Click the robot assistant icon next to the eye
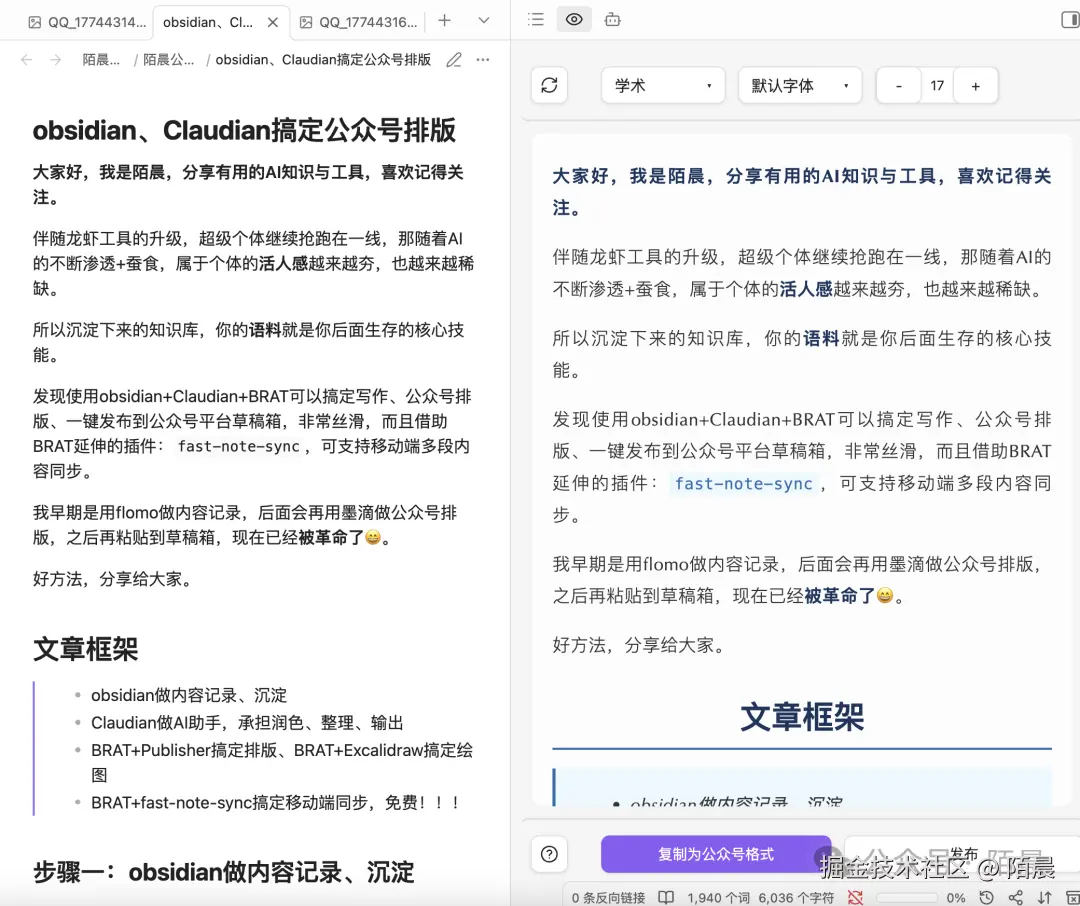The image size is (1080, 906). (611, 19)
